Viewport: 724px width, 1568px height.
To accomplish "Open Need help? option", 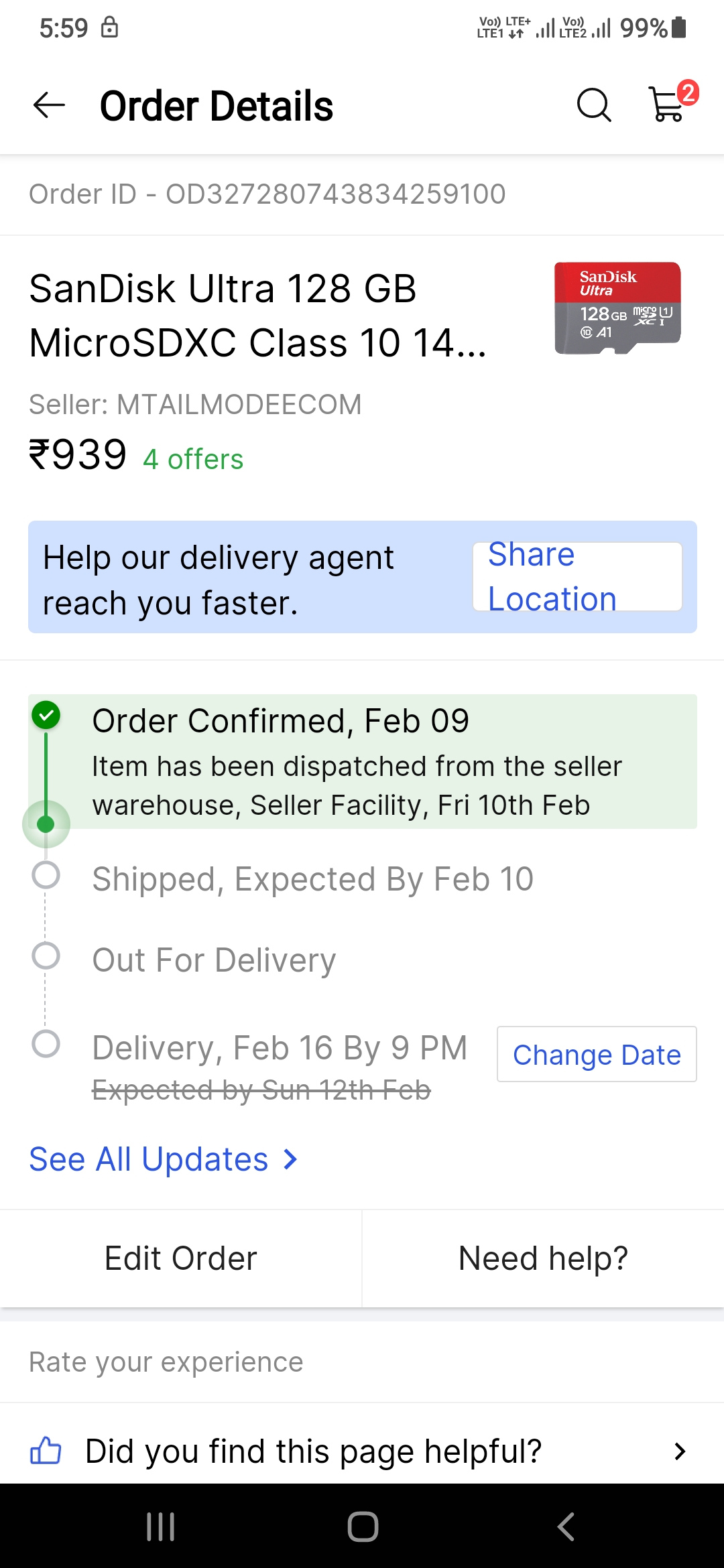I will 543,1258.
